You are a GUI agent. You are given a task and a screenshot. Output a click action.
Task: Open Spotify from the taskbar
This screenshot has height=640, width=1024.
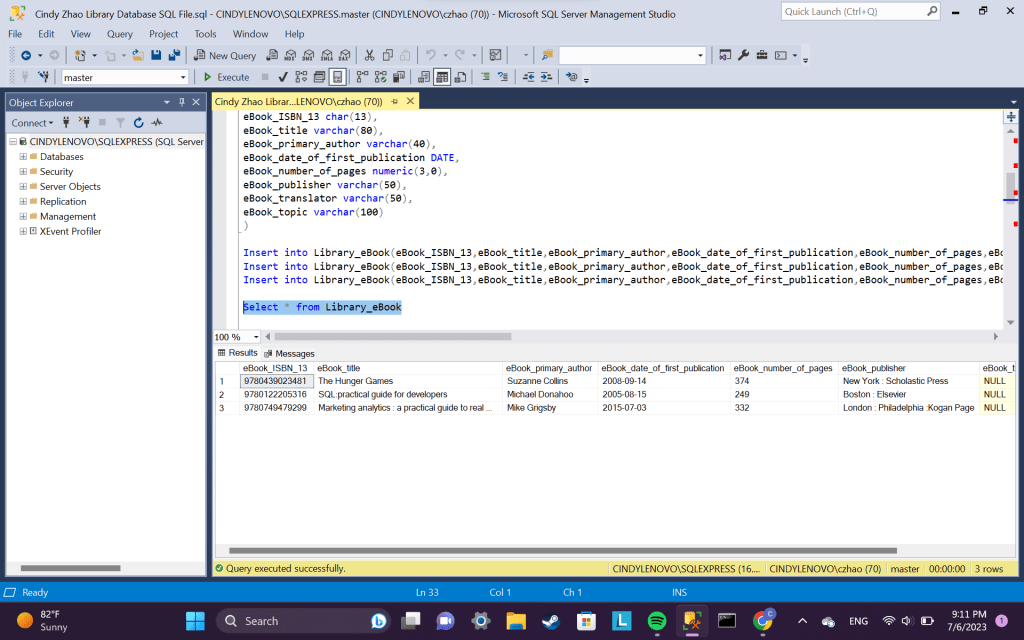click(x=657, y=621)
